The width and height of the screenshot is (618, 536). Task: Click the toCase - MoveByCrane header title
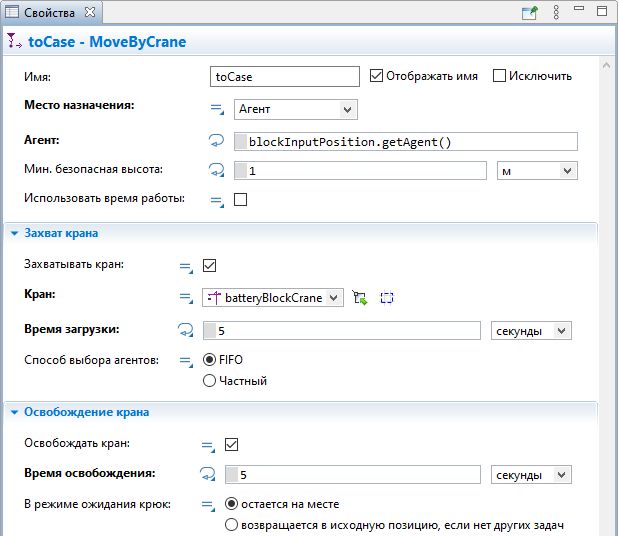click(107, 41)
